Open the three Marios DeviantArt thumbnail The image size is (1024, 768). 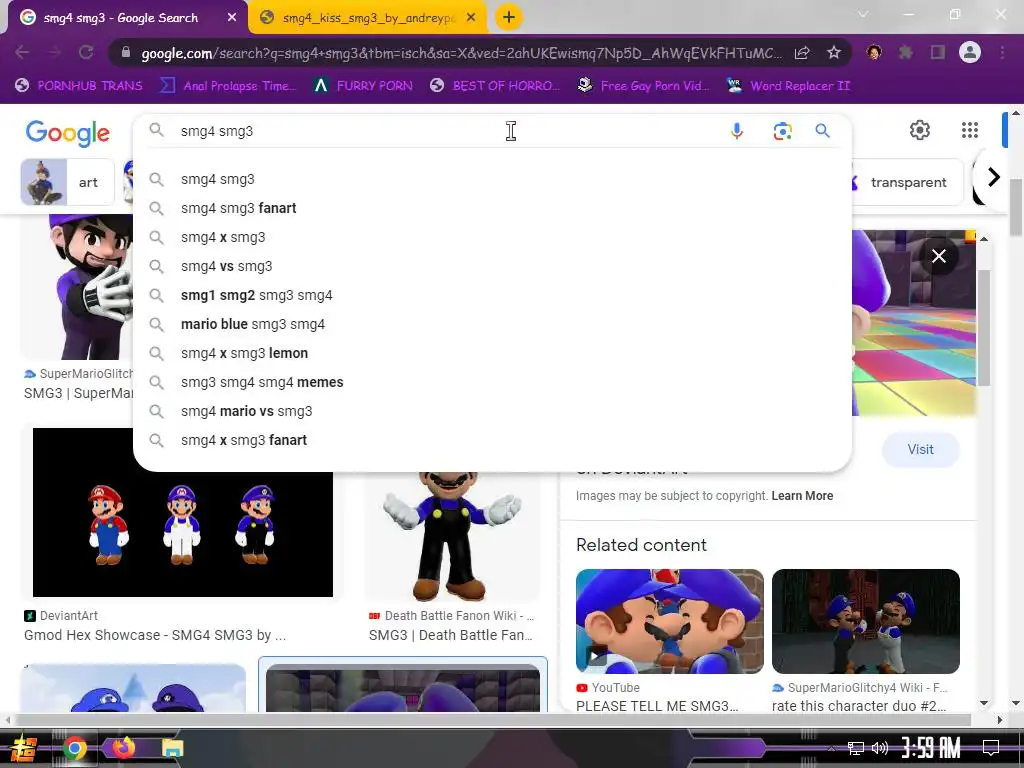click(183, 512)
